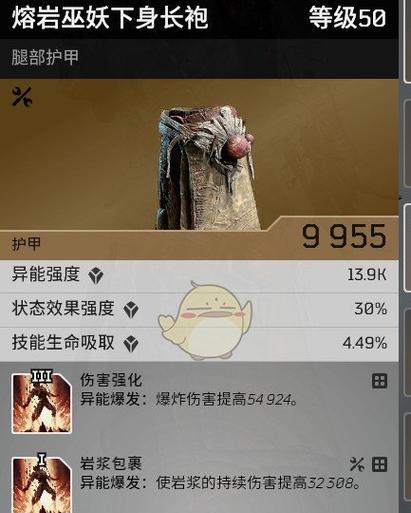This screenshot has width=411, height=513.
Task: Click the shard icon next to 状态效果强度
Action: point(131,310)
